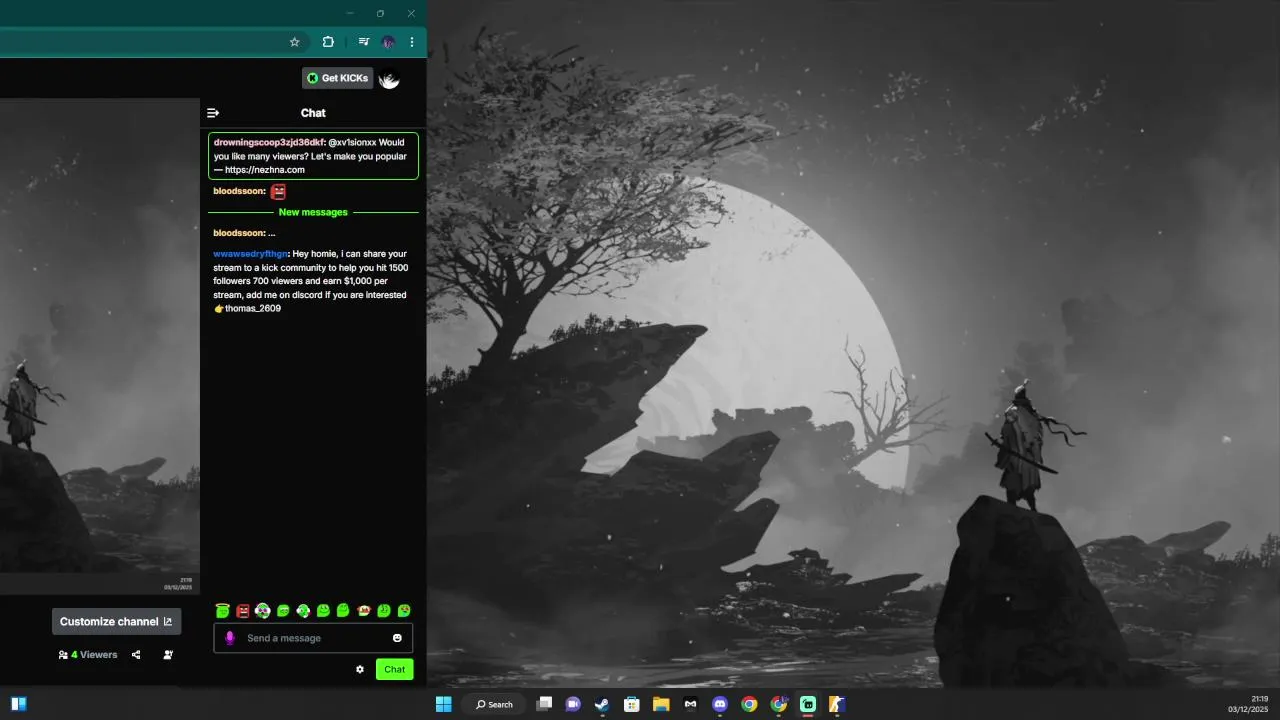Bookmark this page with the star icon
The height and width of the screenshot is (720, 1280).
click(x=294, y=42)
